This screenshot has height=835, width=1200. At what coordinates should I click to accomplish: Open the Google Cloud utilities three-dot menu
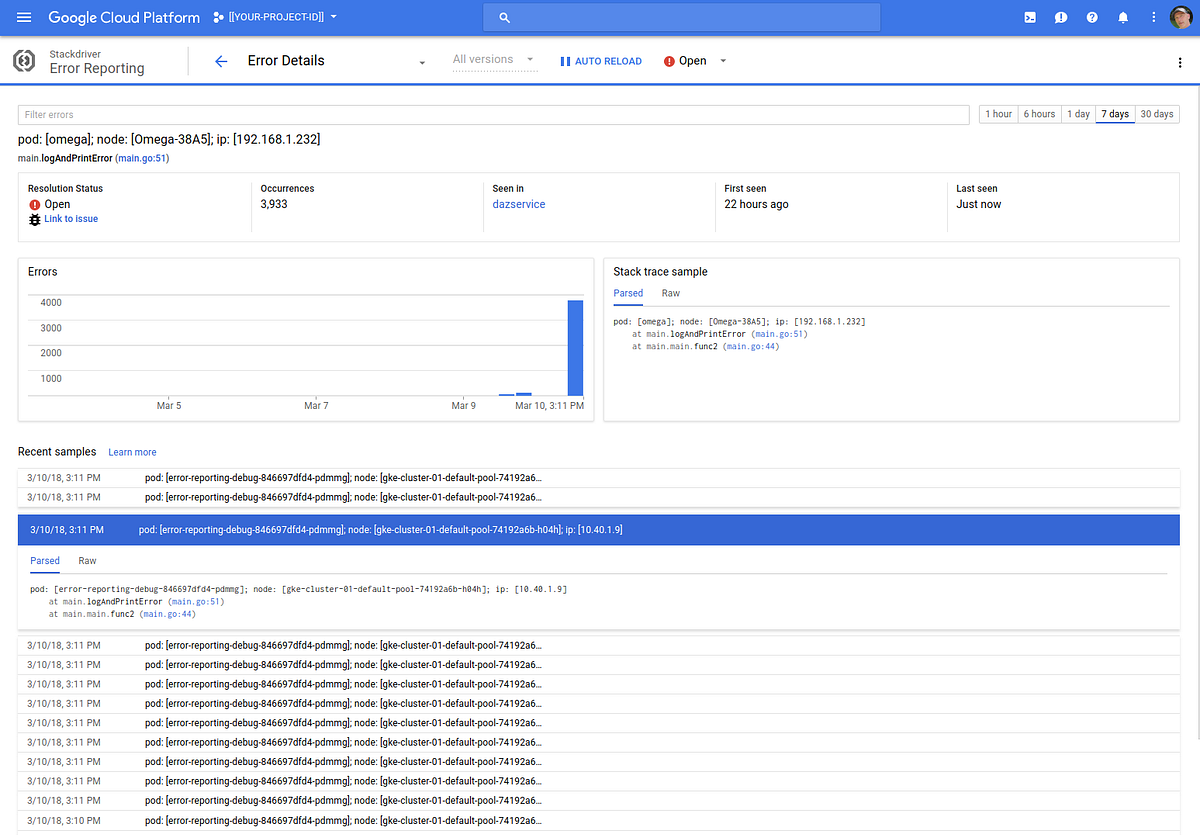tap(1153, 17)
